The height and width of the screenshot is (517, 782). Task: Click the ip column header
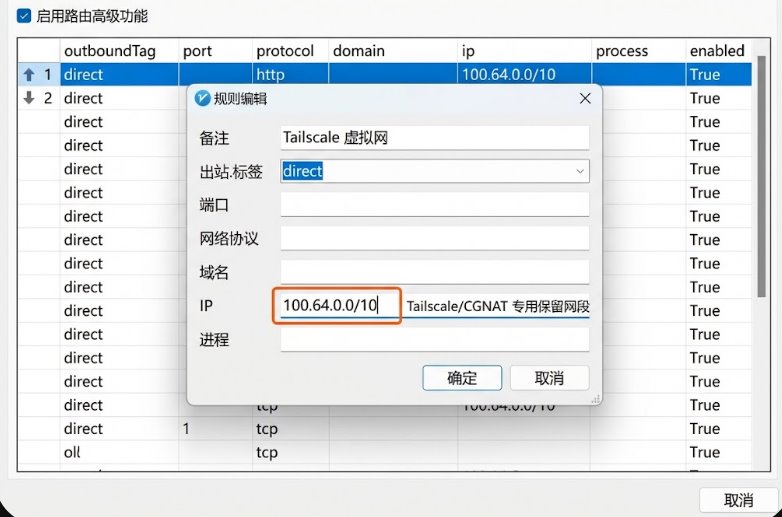pyautogui.click(x=524, y=51)
